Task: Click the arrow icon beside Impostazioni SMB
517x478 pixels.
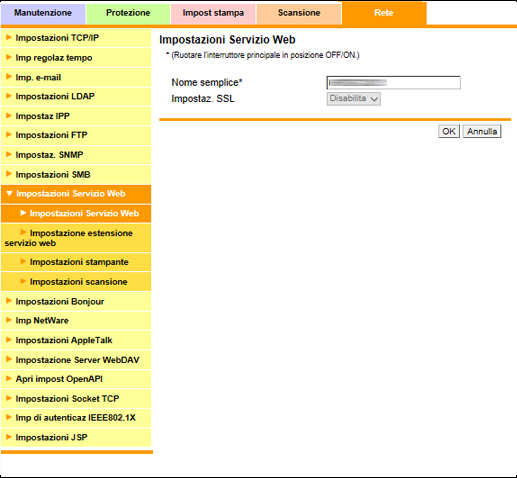Action: [9, 174]
